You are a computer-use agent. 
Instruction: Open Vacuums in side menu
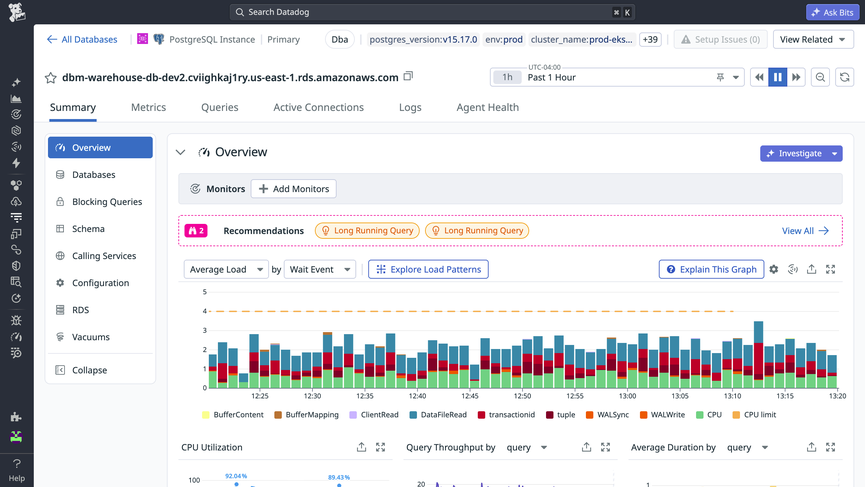[x=100, y=337]
